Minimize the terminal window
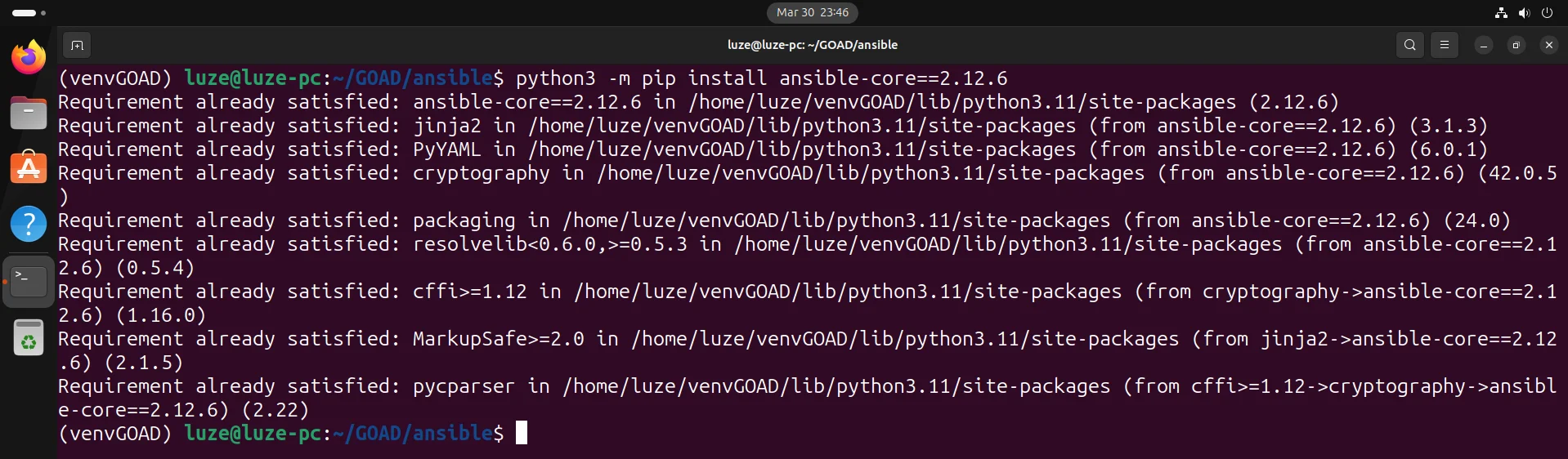Screen dimensions: 1568x459 (x=1483, y=45)
